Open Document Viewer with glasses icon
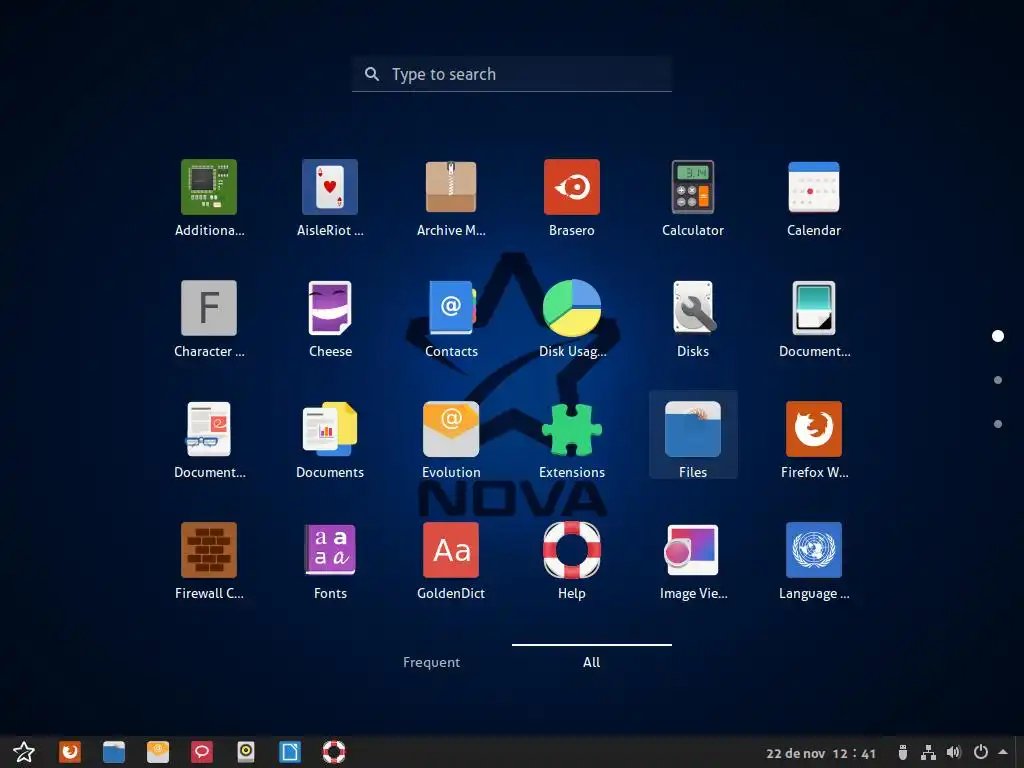This screenshot has height=768, width=1024. pyautogui.click(x=209, y=440)
